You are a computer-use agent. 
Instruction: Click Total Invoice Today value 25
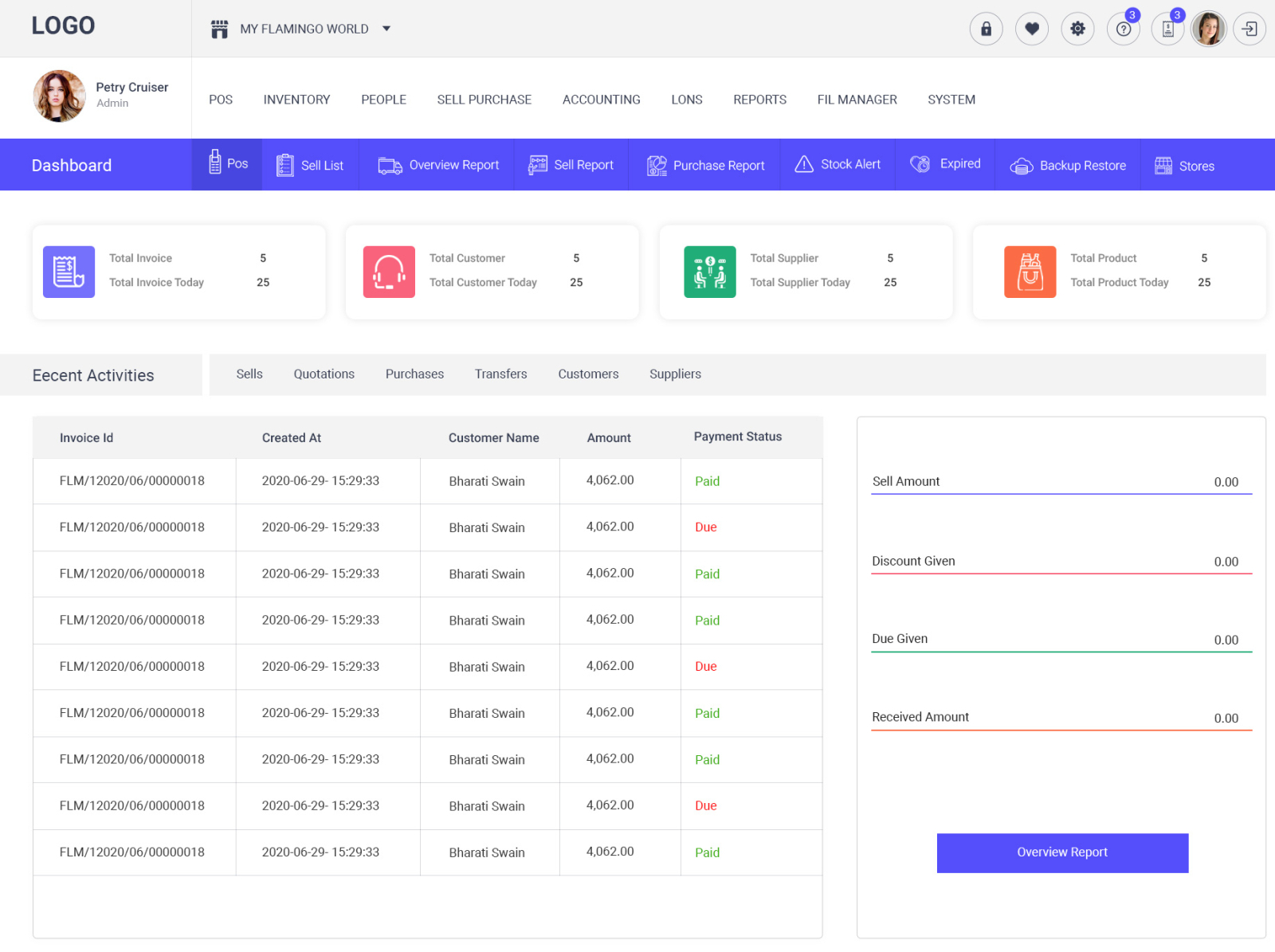263,282
